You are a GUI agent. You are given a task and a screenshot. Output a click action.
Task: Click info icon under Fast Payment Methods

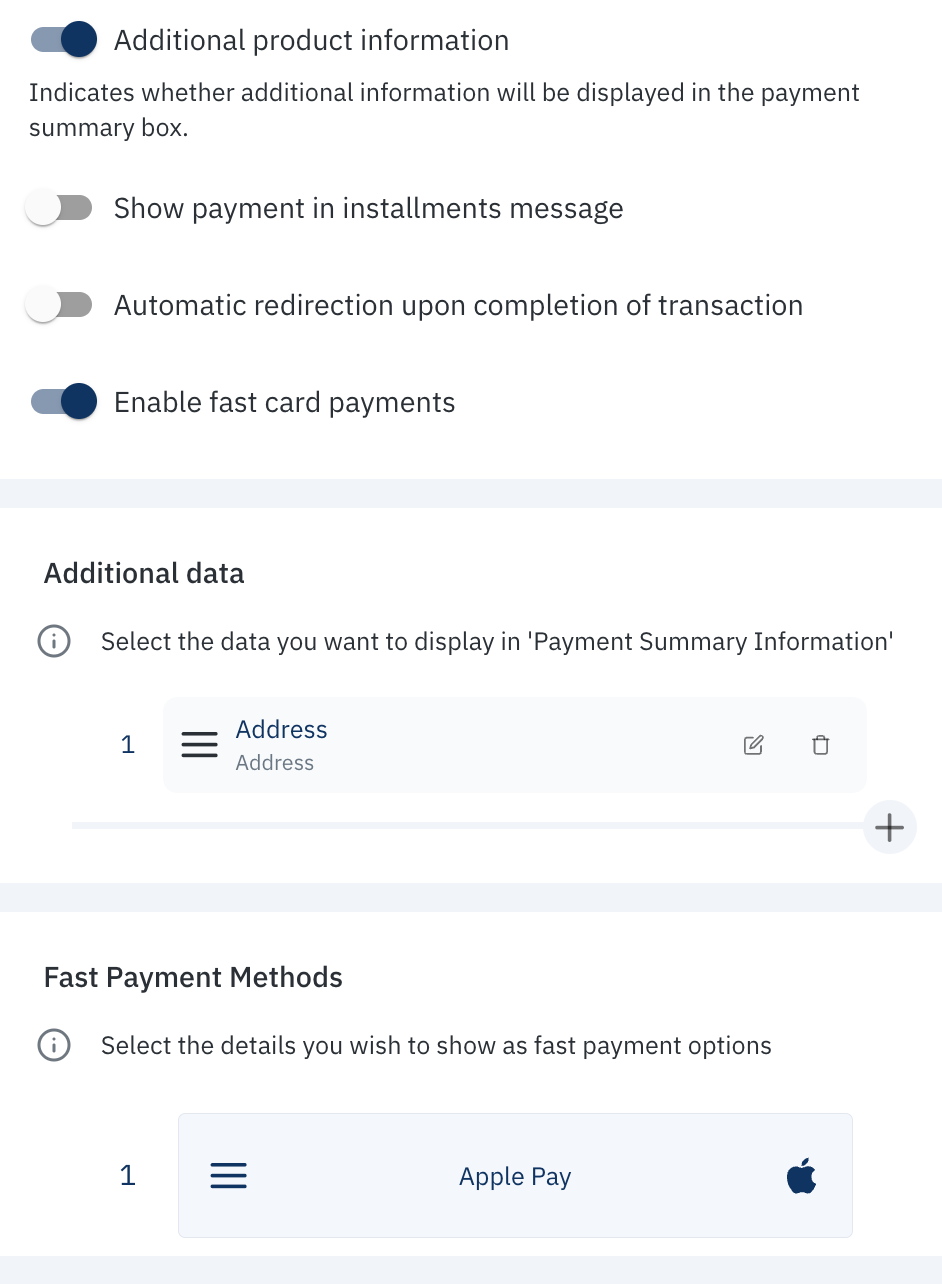pos(53,1046)
